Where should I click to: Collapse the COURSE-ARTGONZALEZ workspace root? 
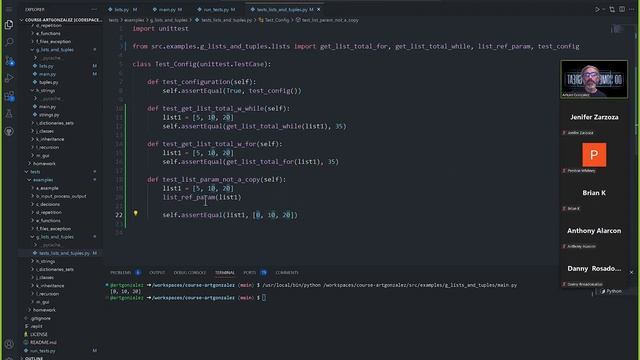pos(60,20)
